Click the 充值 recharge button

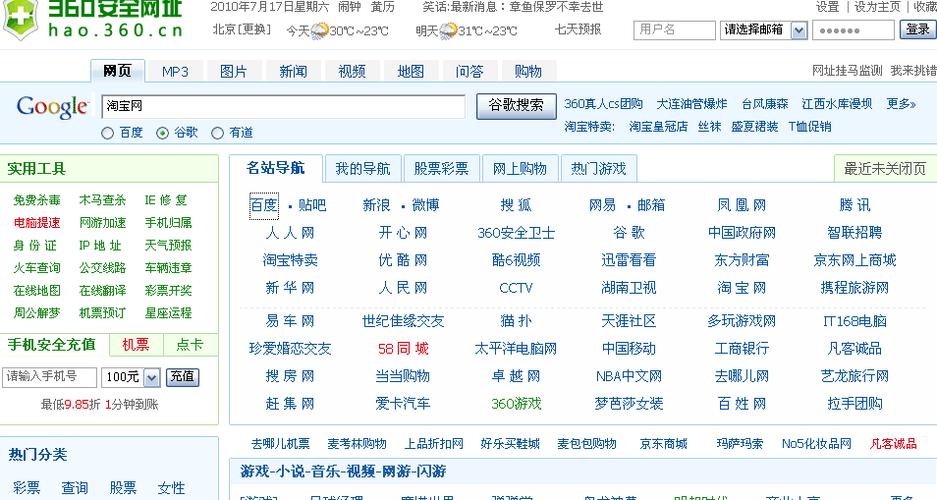pos(182,377)
